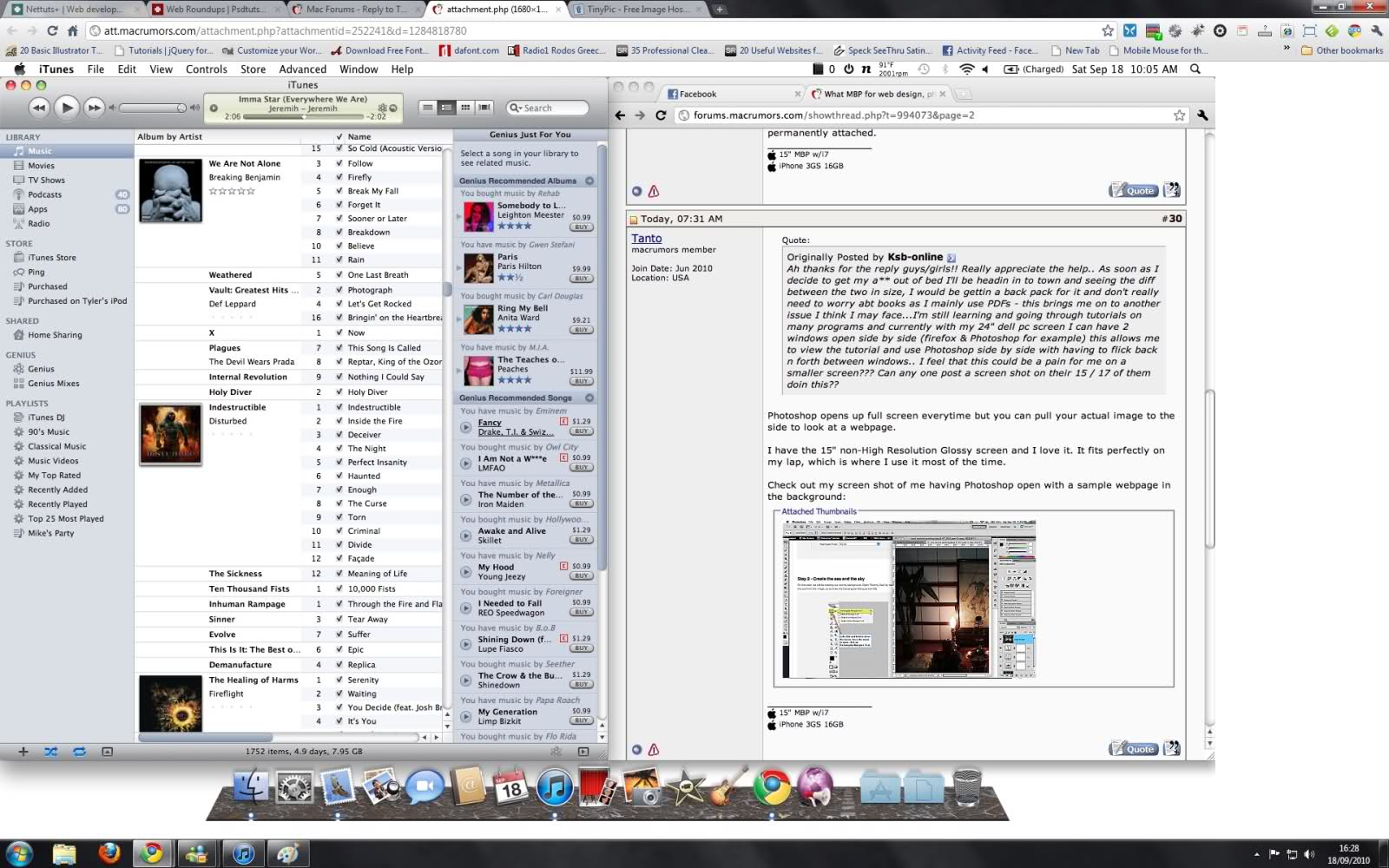
Task: Open Address Book from the dock
Action: coord(468,788)
